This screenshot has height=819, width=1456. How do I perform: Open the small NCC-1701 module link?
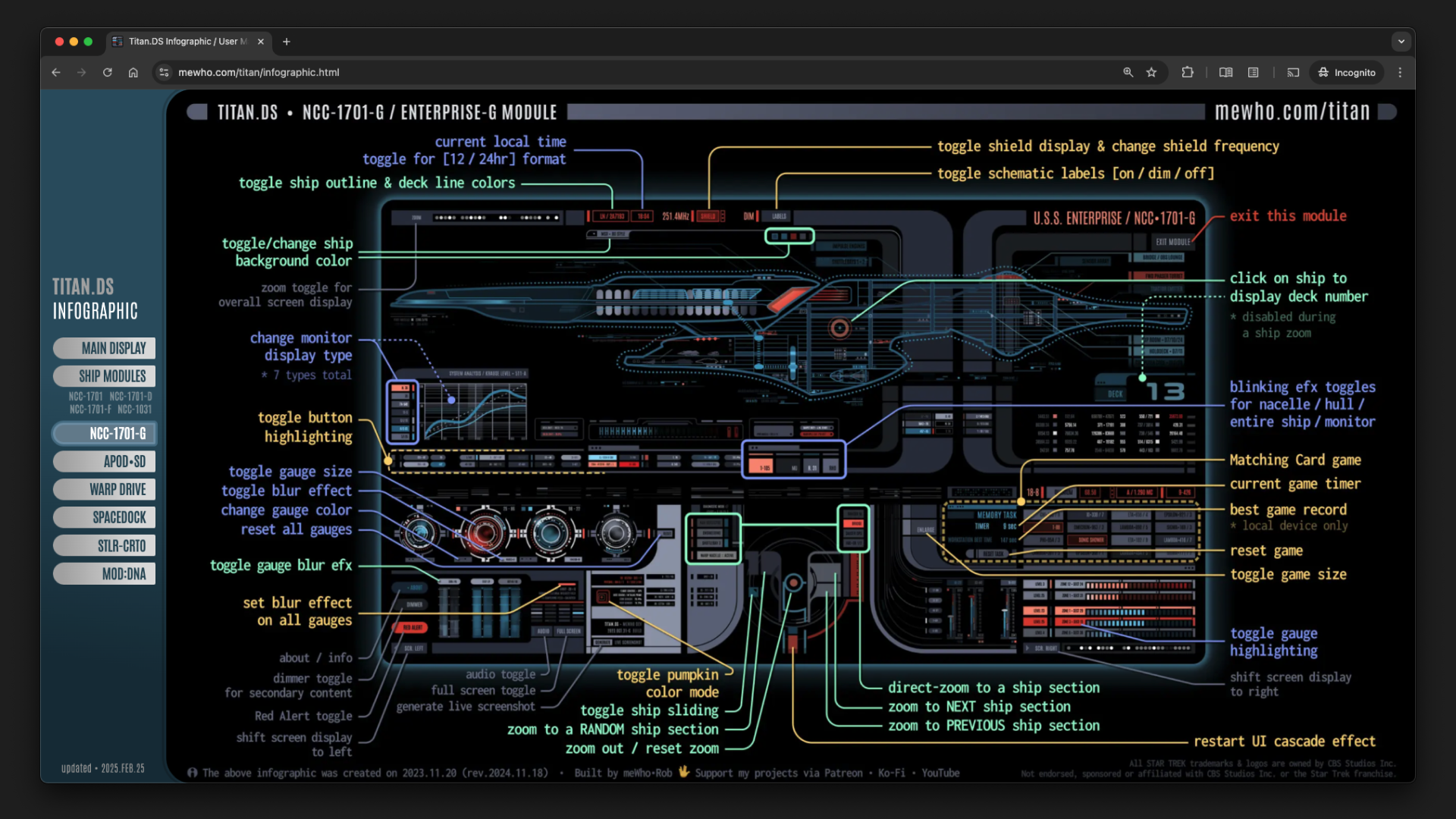[x=86, y=397]
